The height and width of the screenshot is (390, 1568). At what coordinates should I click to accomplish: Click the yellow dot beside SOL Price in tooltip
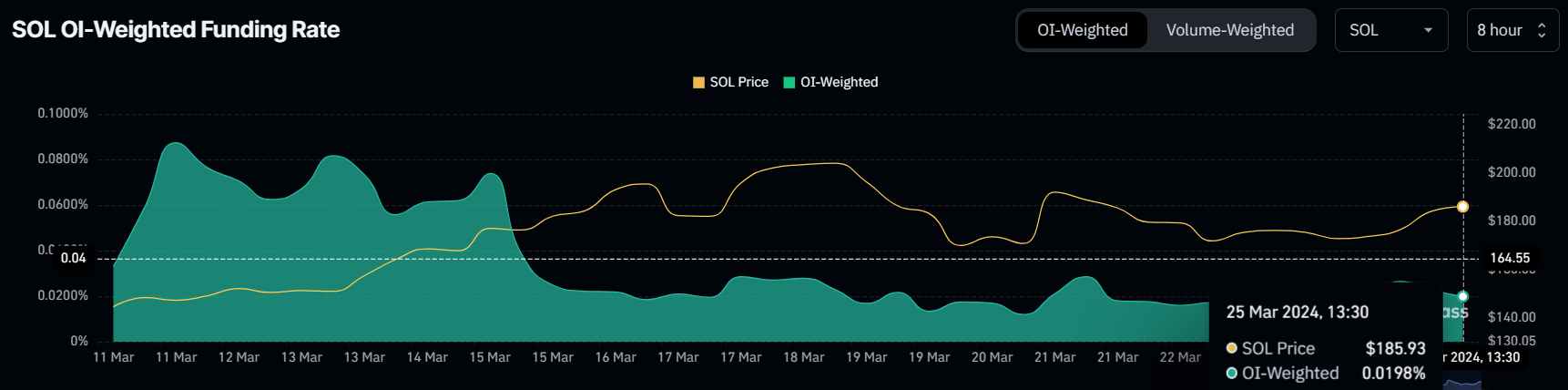[x=1232, y=348]
